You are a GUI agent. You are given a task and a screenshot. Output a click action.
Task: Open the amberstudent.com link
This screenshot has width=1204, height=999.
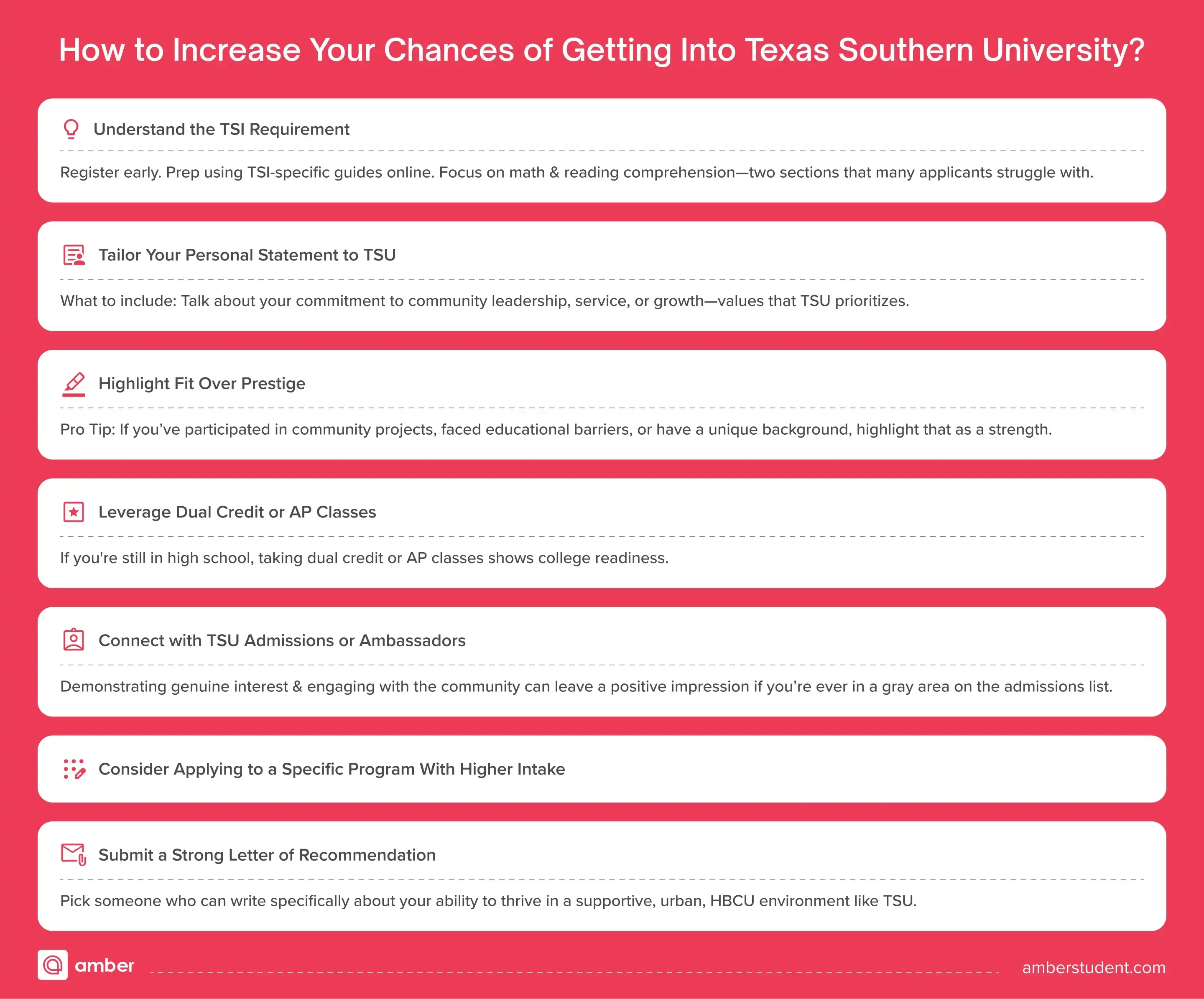coord(1093,968)
